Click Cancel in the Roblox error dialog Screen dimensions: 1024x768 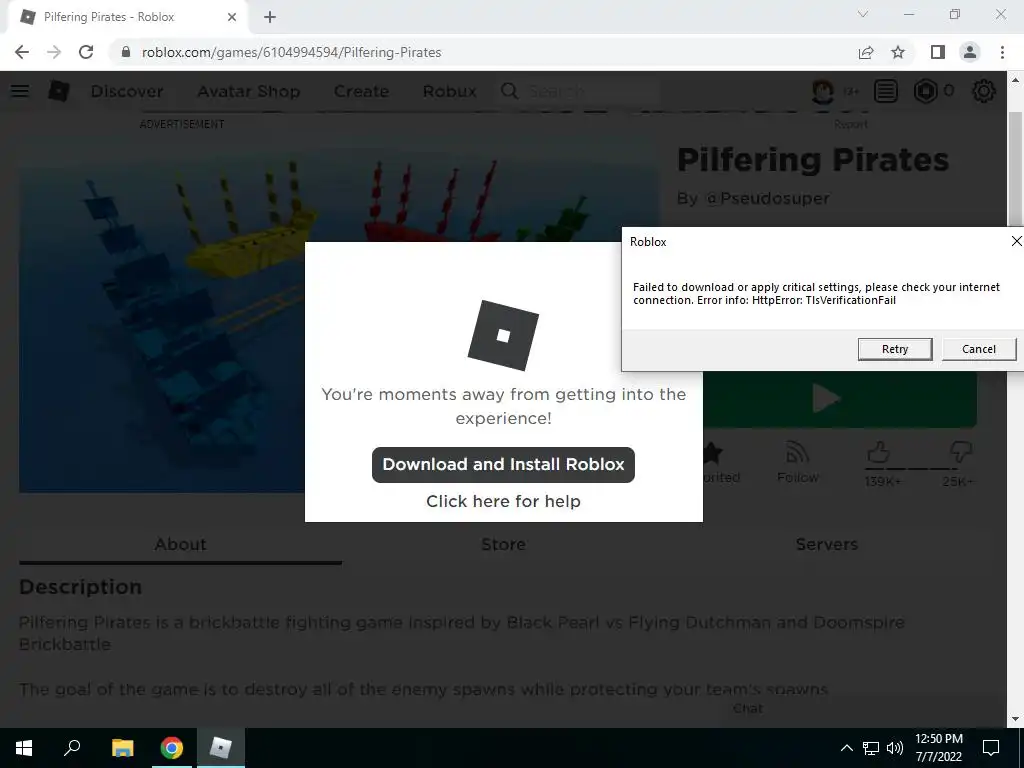tap(978, 349)
